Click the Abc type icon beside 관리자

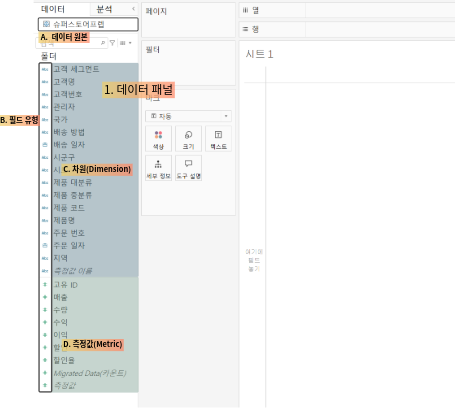point(45,107)
